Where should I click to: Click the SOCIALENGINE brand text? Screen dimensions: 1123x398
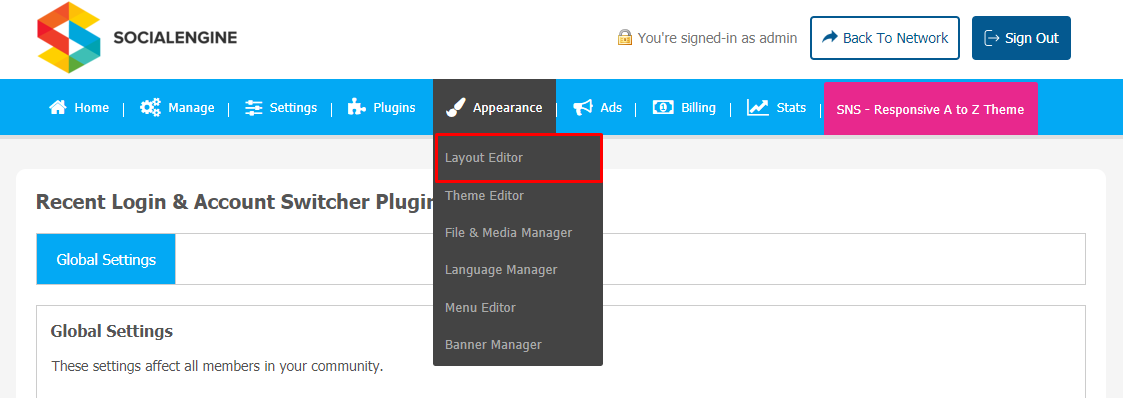175,37
